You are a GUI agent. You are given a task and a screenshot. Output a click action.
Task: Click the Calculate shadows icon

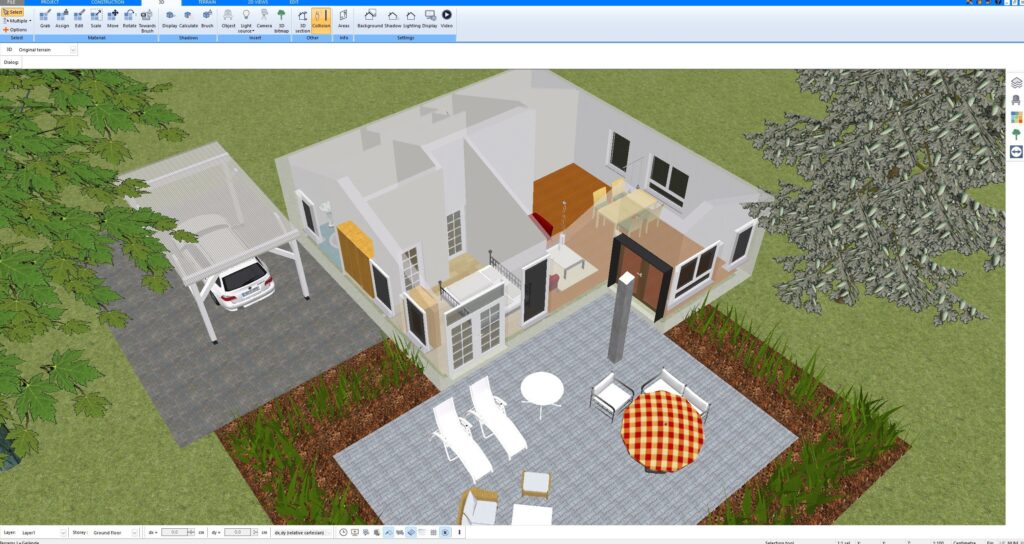(x=188, y=18)
